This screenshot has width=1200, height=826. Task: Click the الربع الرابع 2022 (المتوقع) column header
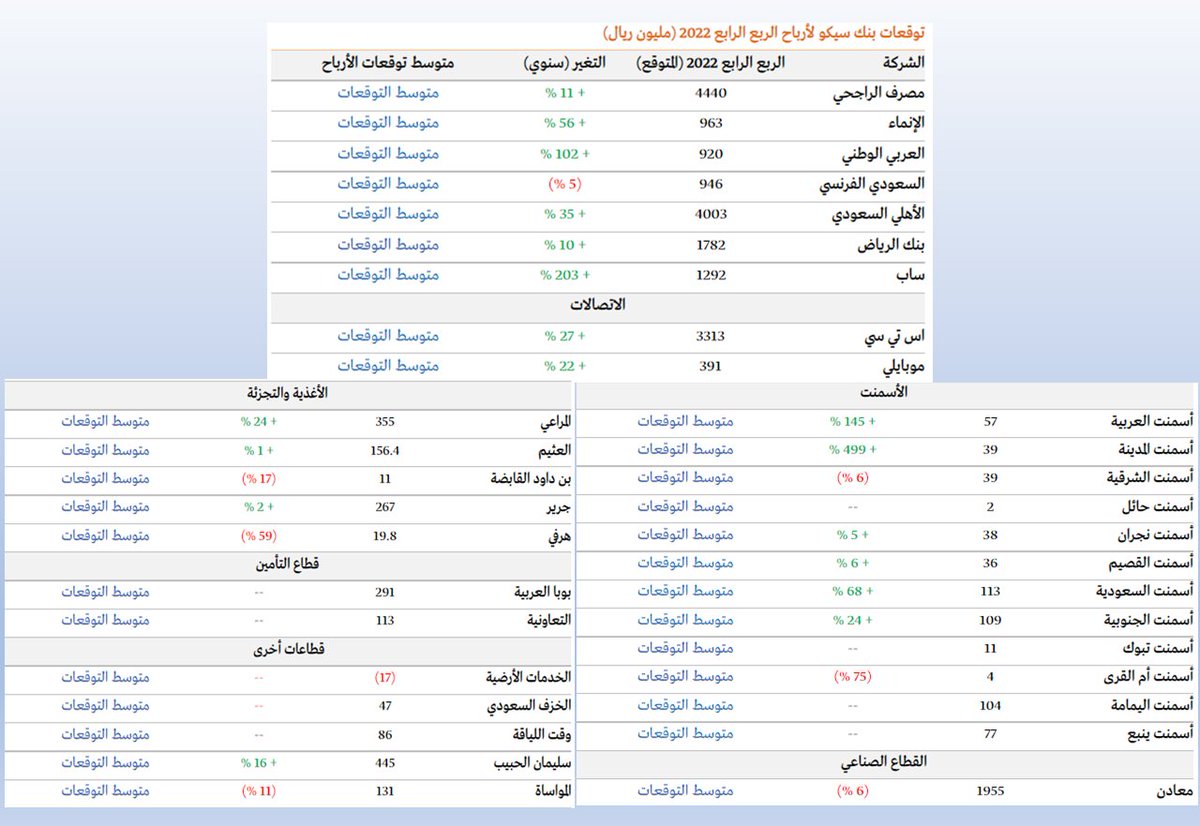point(710,62)
